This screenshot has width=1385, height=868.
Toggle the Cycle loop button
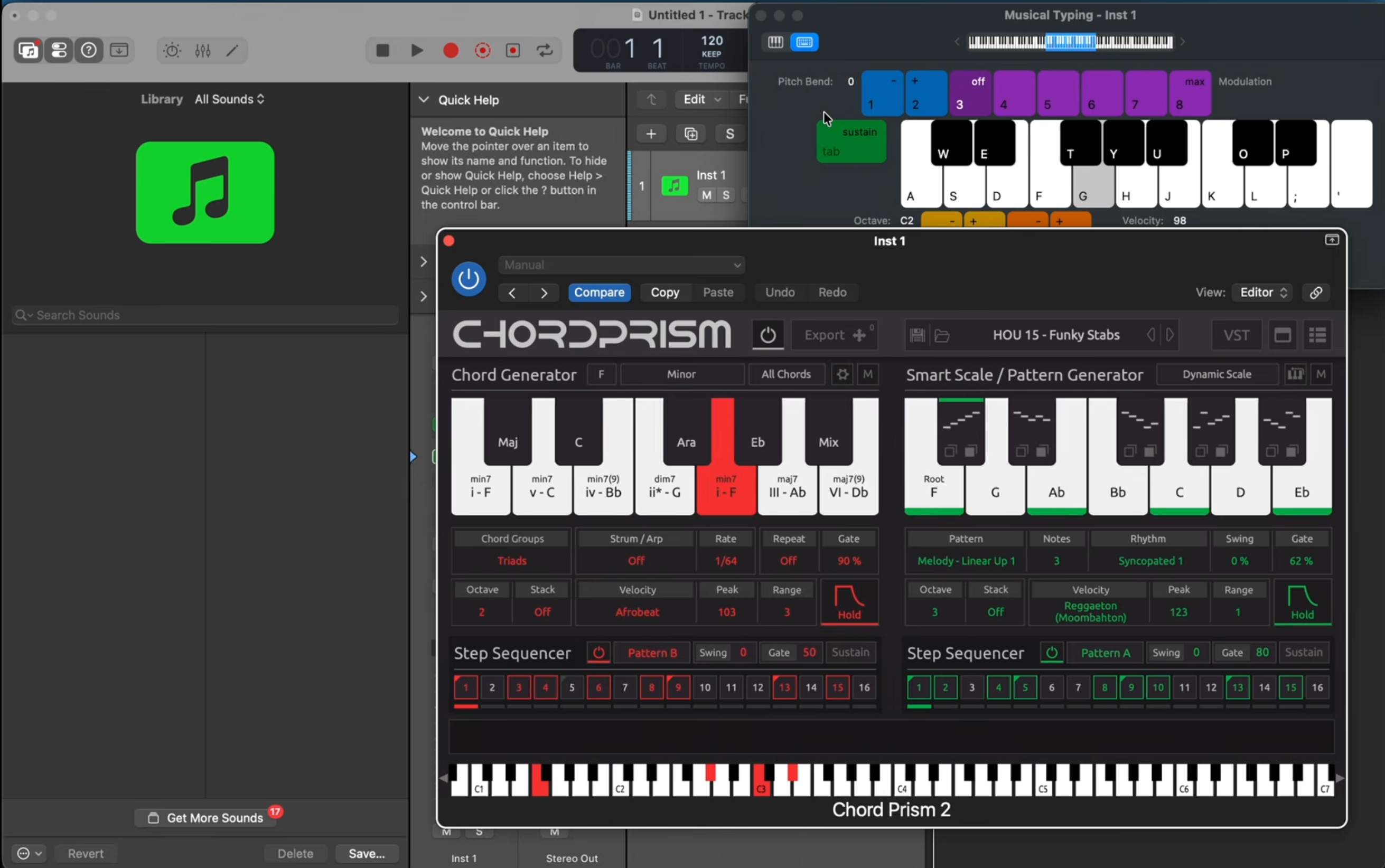(545, 51)
